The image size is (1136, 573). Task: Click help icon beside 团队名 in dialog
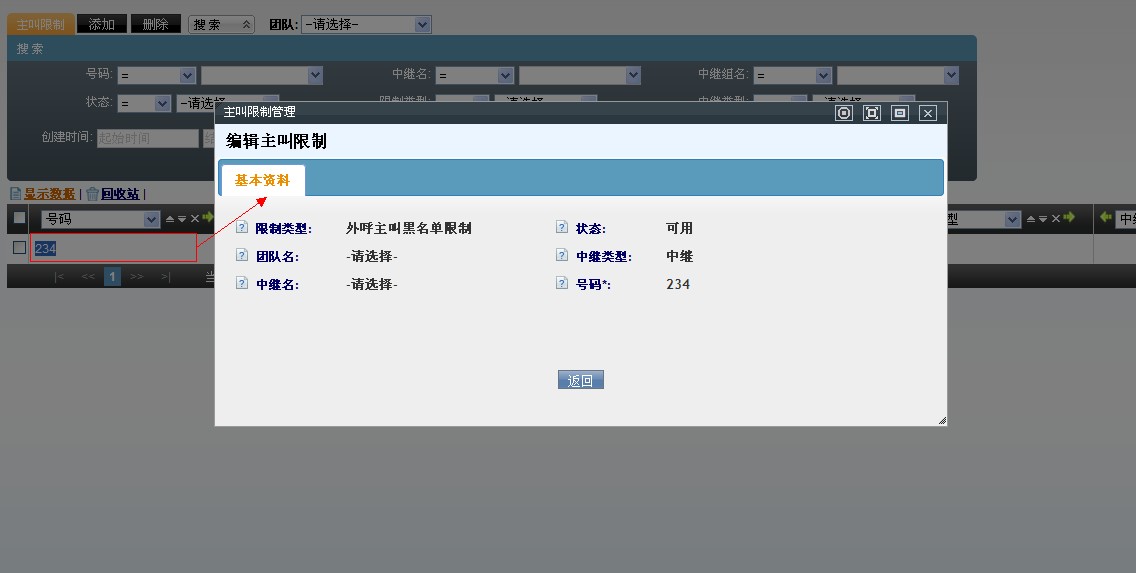[241, 256]
